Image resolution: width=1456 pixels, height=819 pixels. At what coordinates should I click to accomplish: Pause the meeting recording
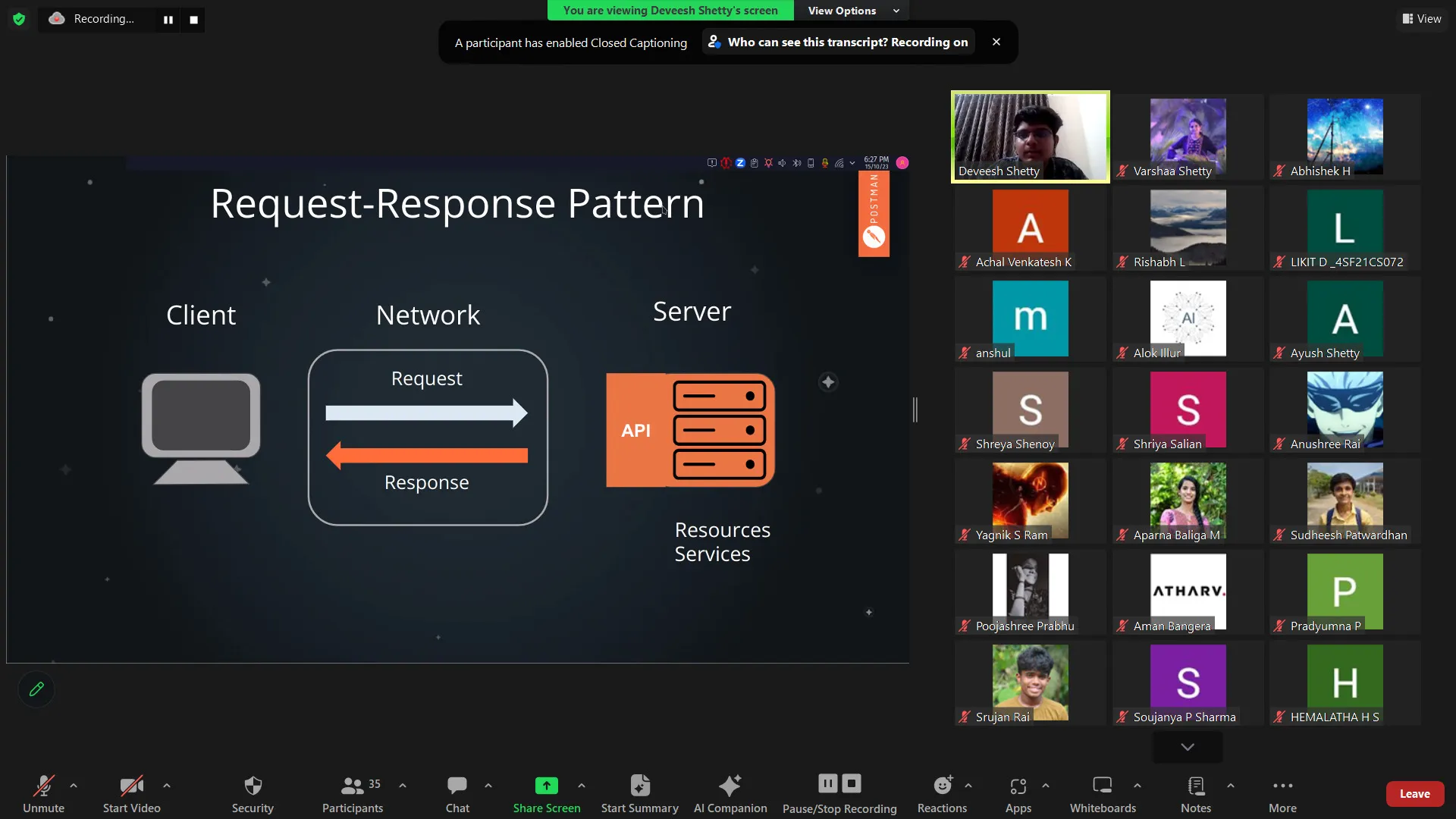(827, 783)
